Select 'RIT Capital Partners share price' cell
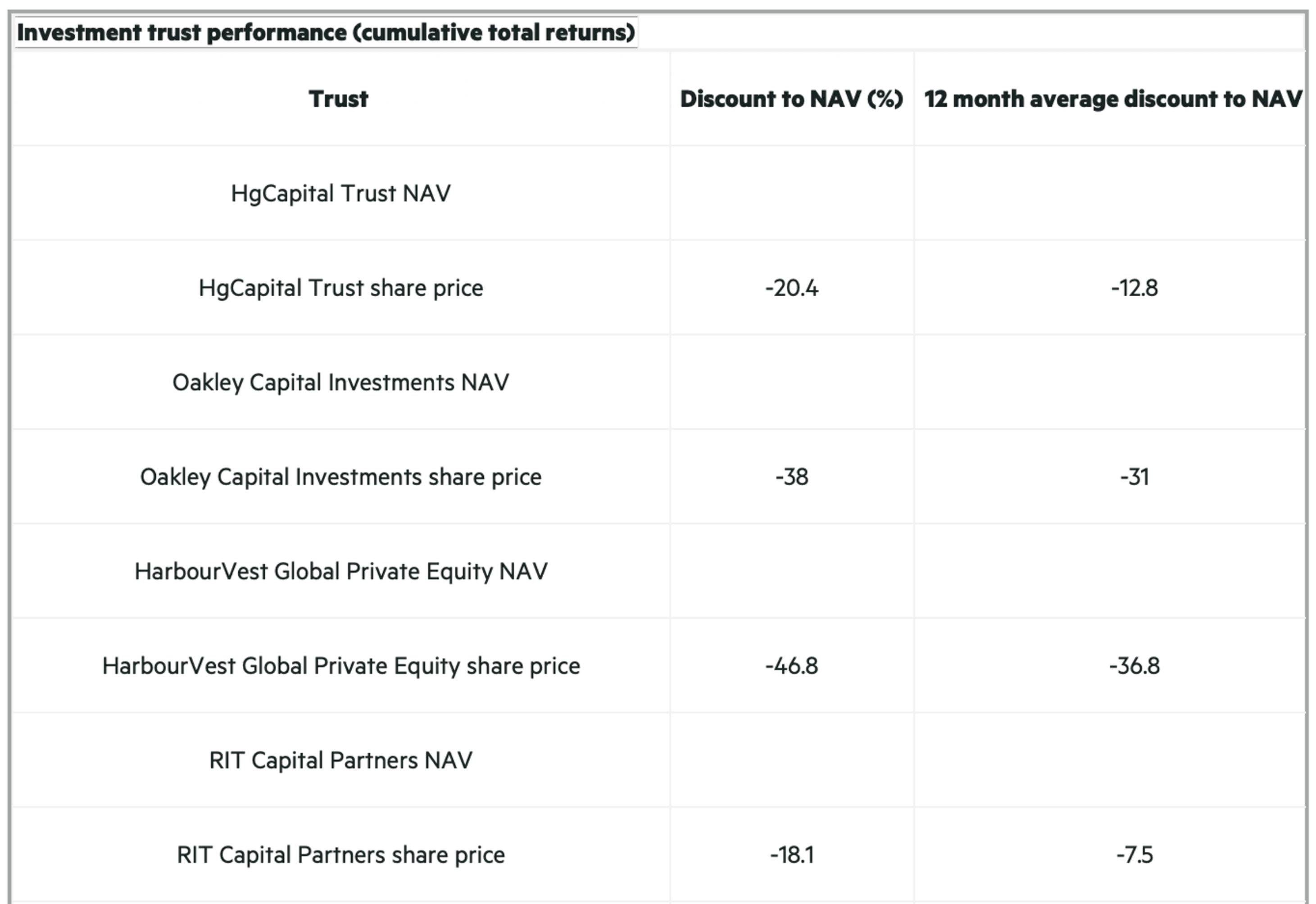 340,855
